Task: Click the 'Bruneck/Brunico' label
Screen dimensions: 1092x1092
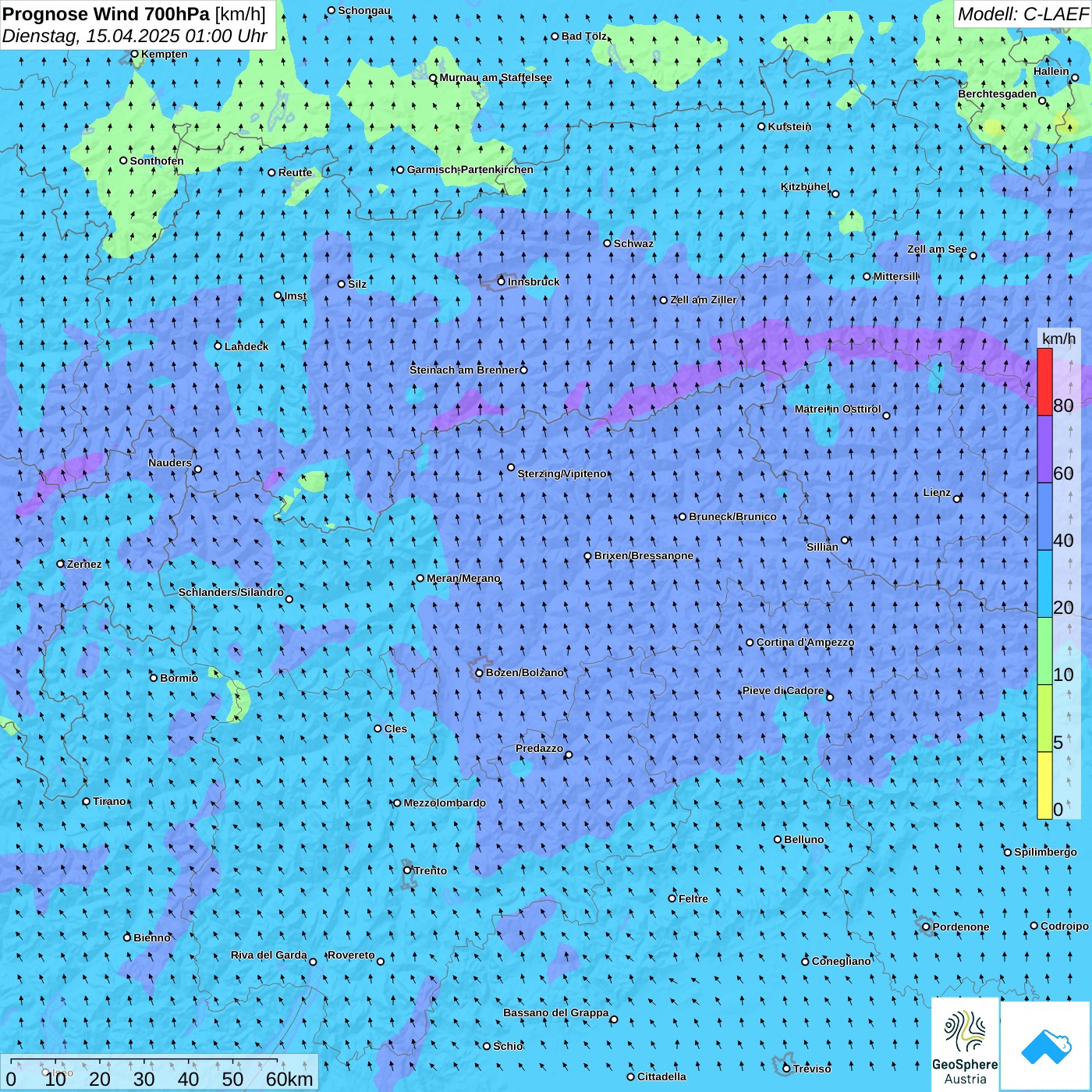Action: [x=732, y=516]
